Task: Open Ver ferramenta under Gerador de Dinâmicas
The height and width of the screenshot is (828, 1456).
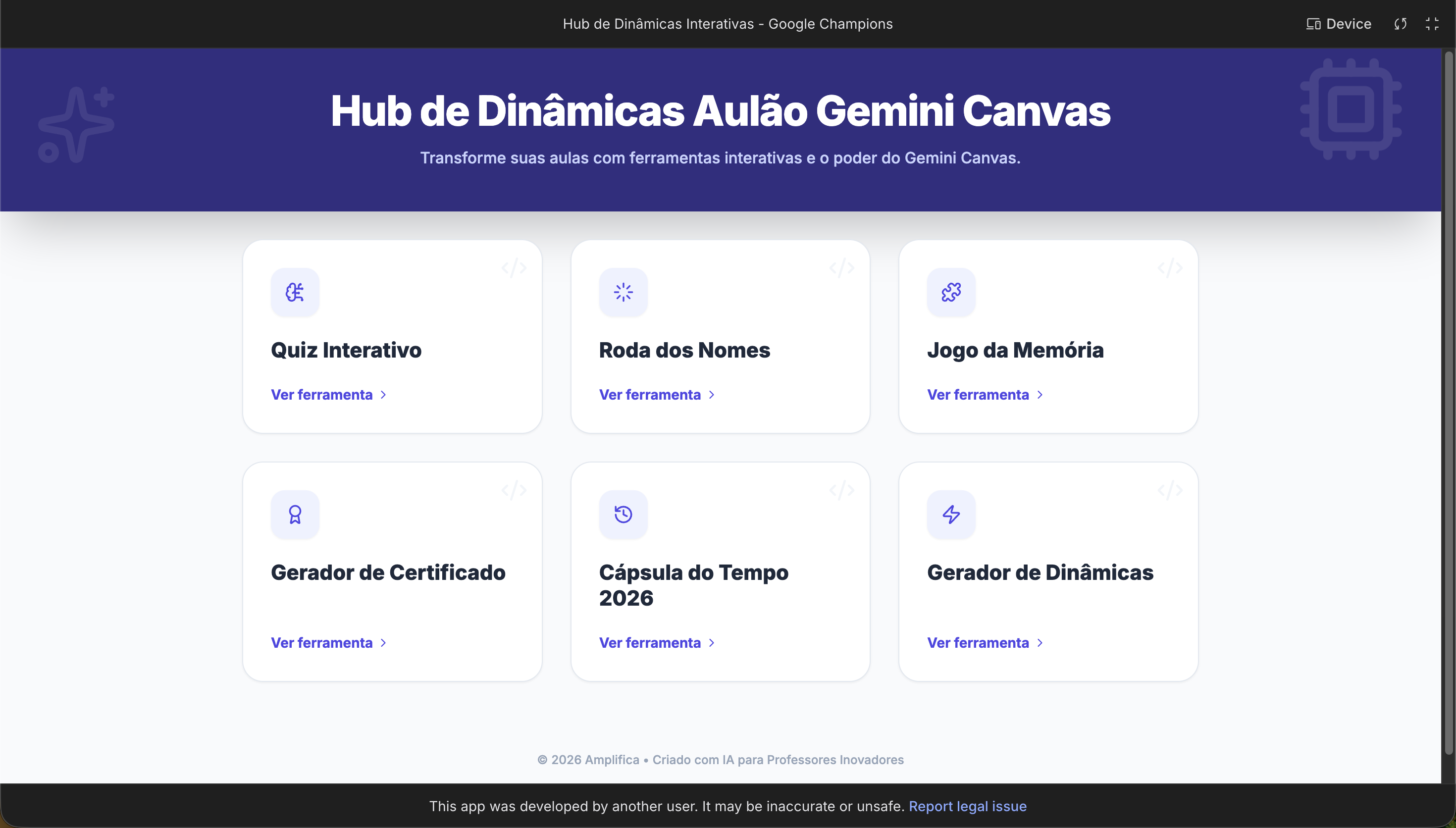Action: (x=978, y=643)
